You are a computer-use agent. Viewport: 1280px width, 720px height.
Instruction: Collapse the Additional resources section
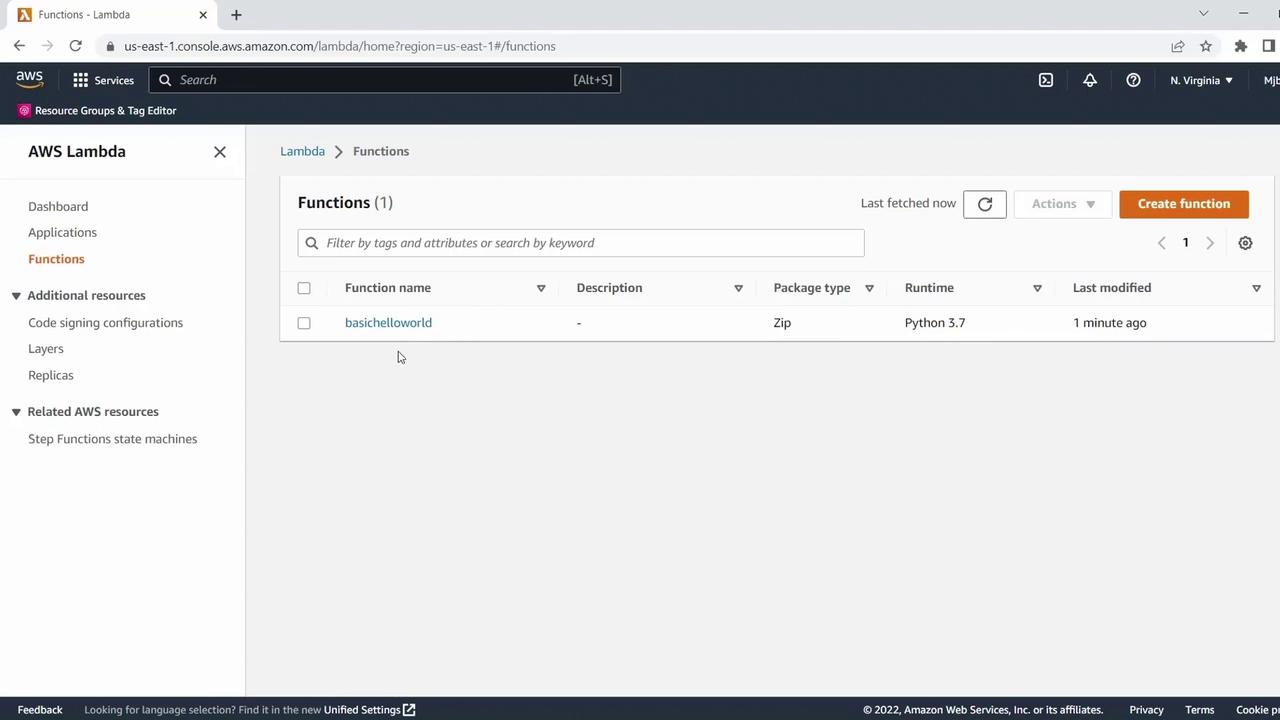click(x=16, y=296)
